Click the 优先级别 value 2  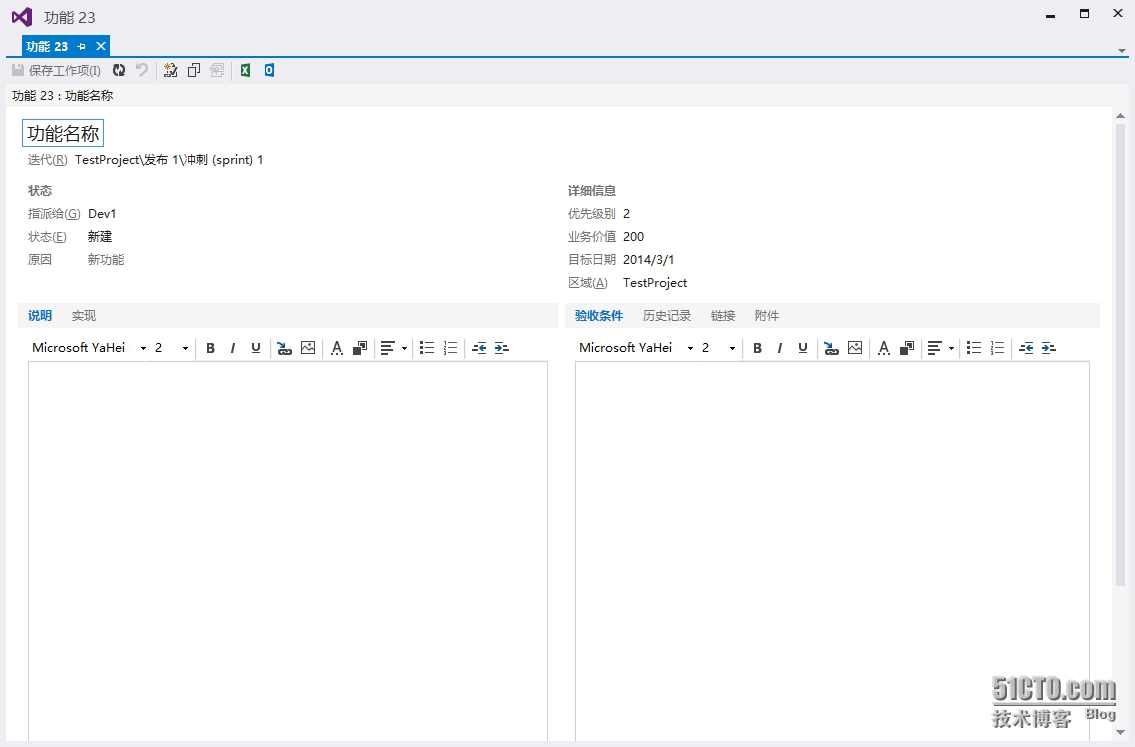point(626,214)
